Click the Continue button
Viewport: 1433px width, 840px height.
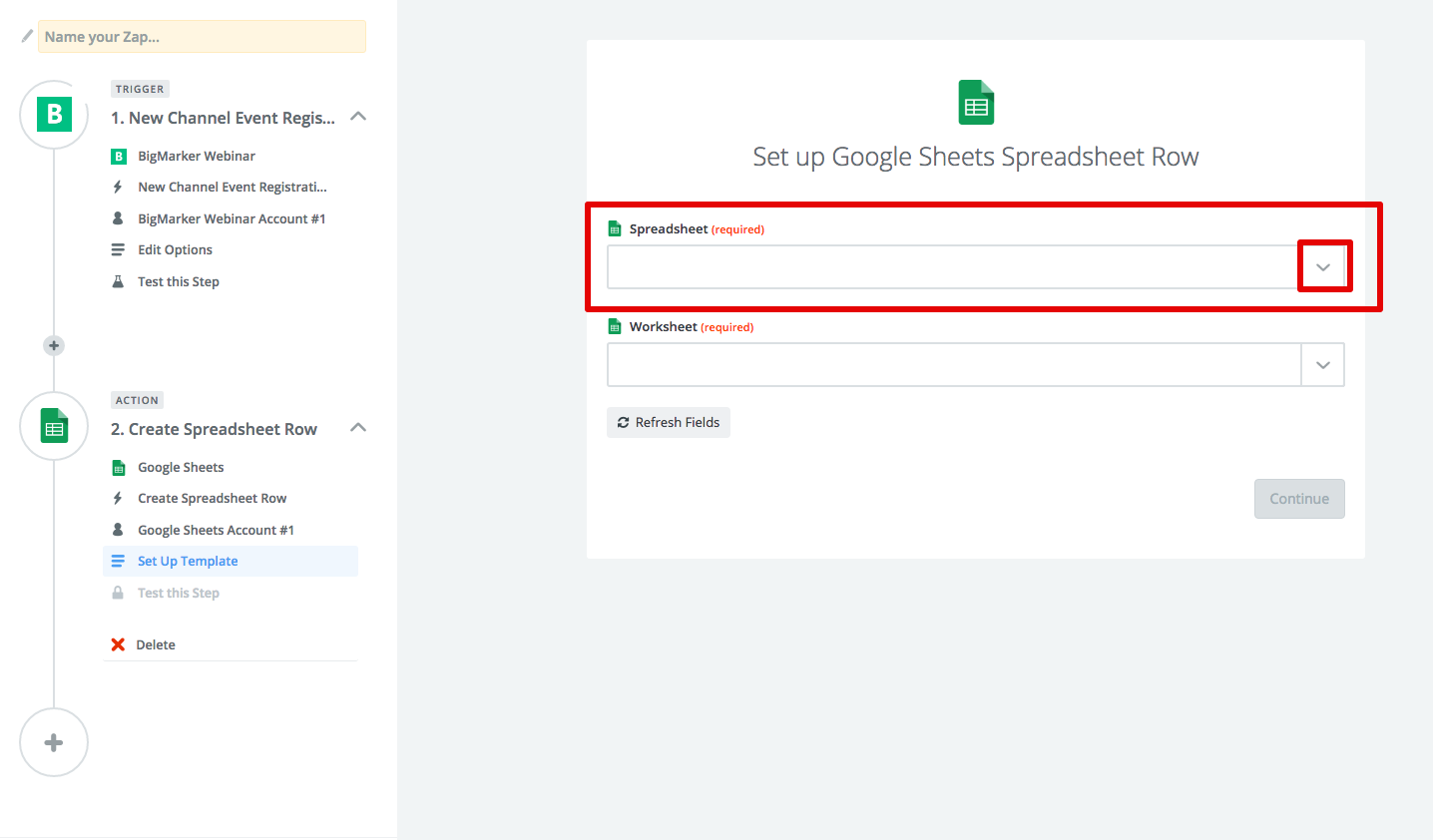1299,499
